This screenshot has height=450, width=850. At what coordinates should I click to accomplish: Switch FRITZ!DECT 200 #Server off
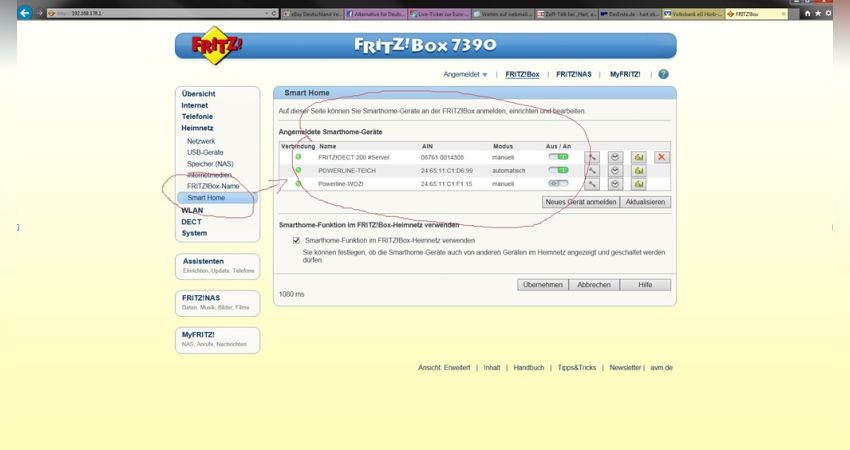558,157
